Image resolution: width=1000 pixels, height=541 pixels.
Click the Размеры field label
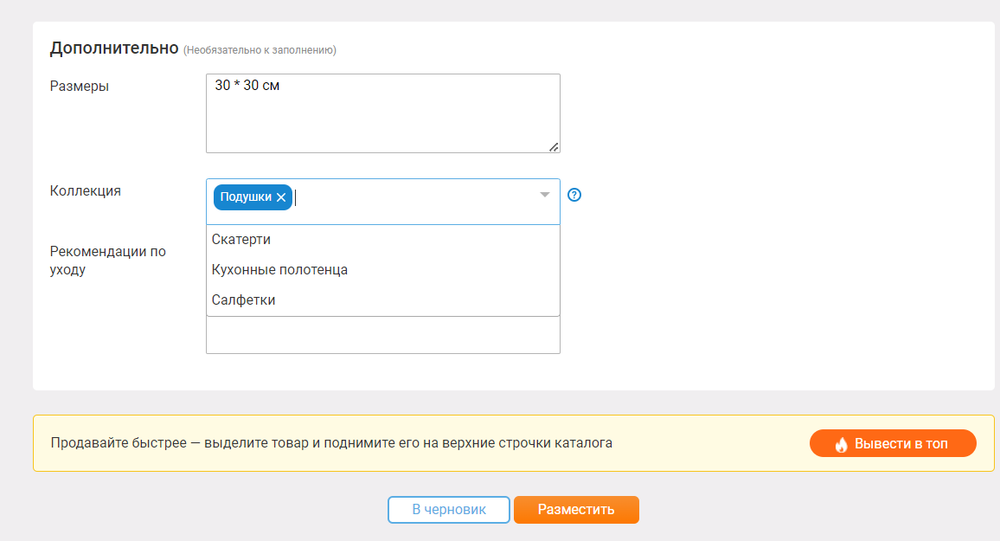click(79, 86)
